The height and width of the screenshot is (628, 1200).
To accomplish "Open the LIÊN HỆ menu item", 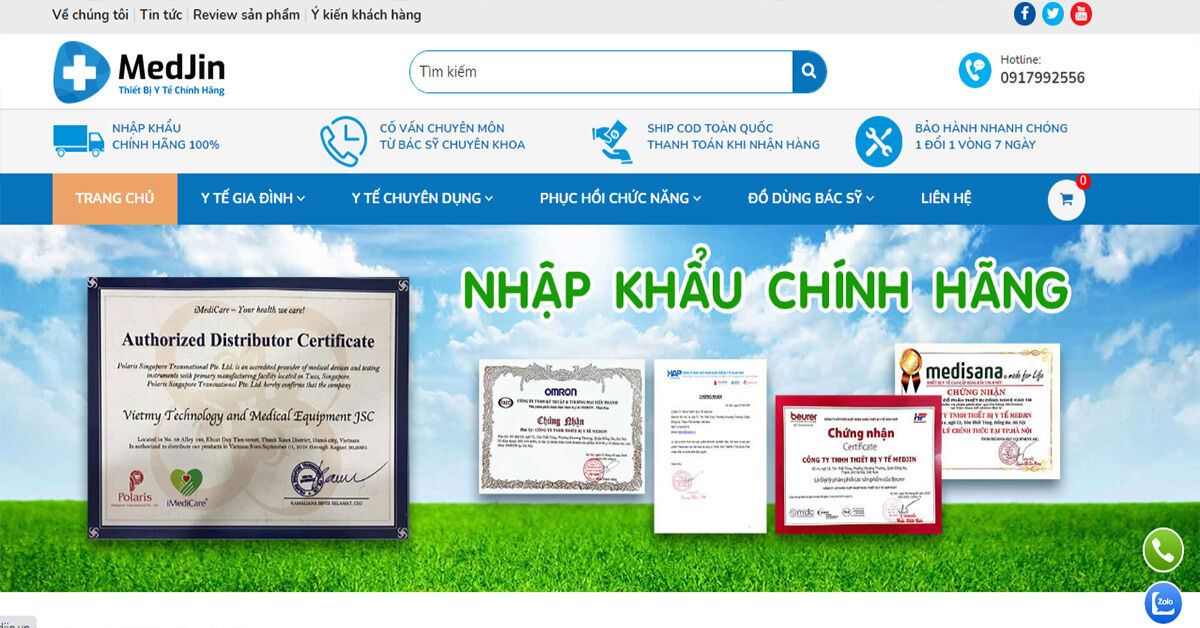I will (x=946, y=198).
